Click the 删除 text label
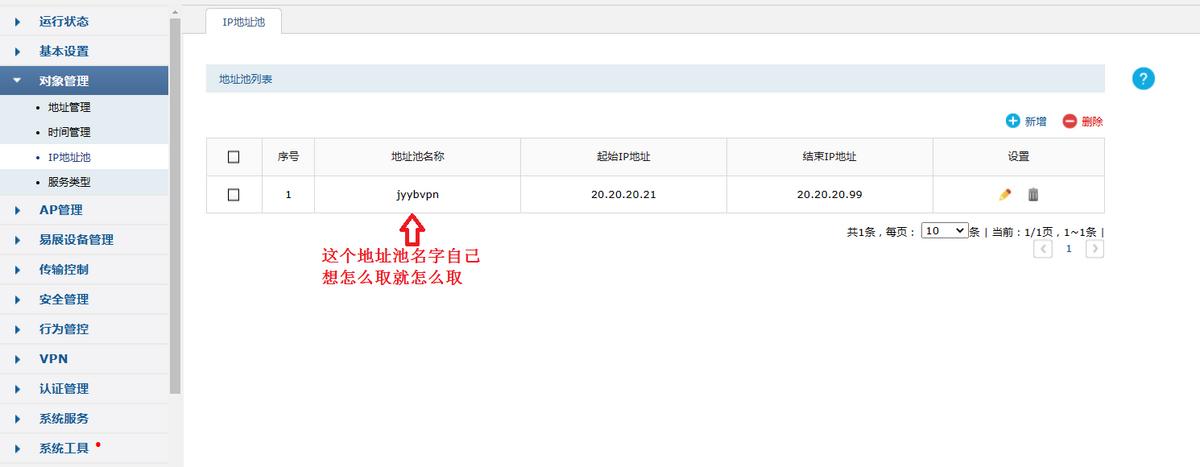 [x=1092, y=122]
